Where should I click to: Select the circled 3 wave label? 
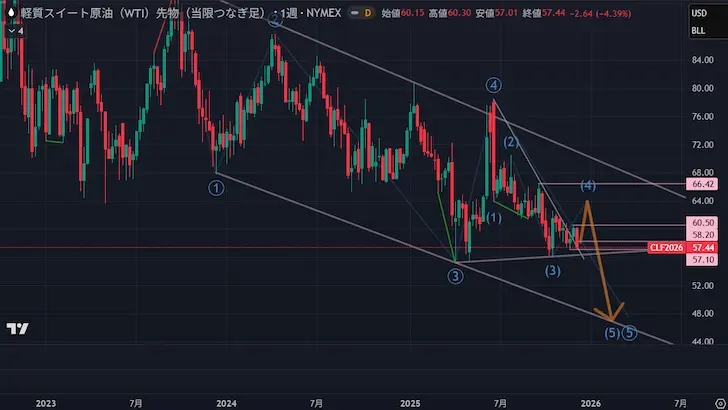click(x=455, y=277)
